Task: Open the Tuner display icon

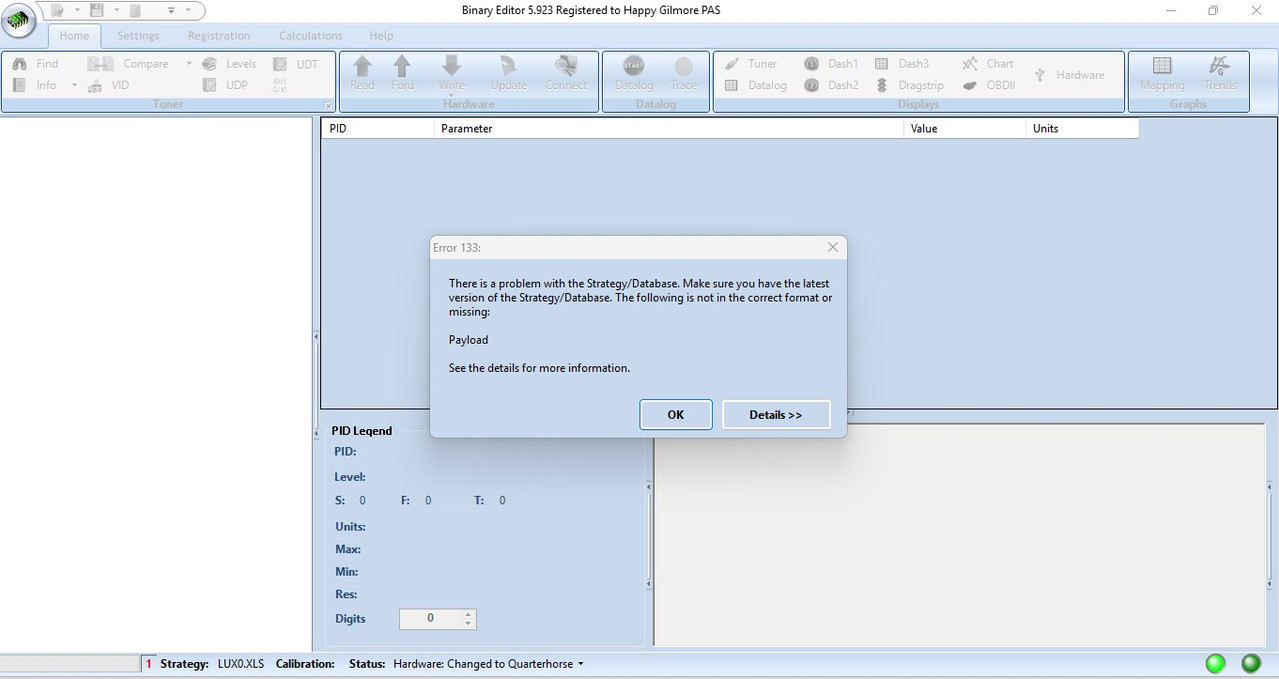Action: [x=731, y=64]
